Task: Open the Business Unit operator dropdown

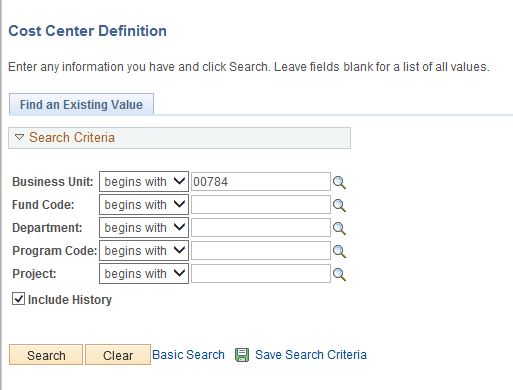Action: tap(144, 182)
